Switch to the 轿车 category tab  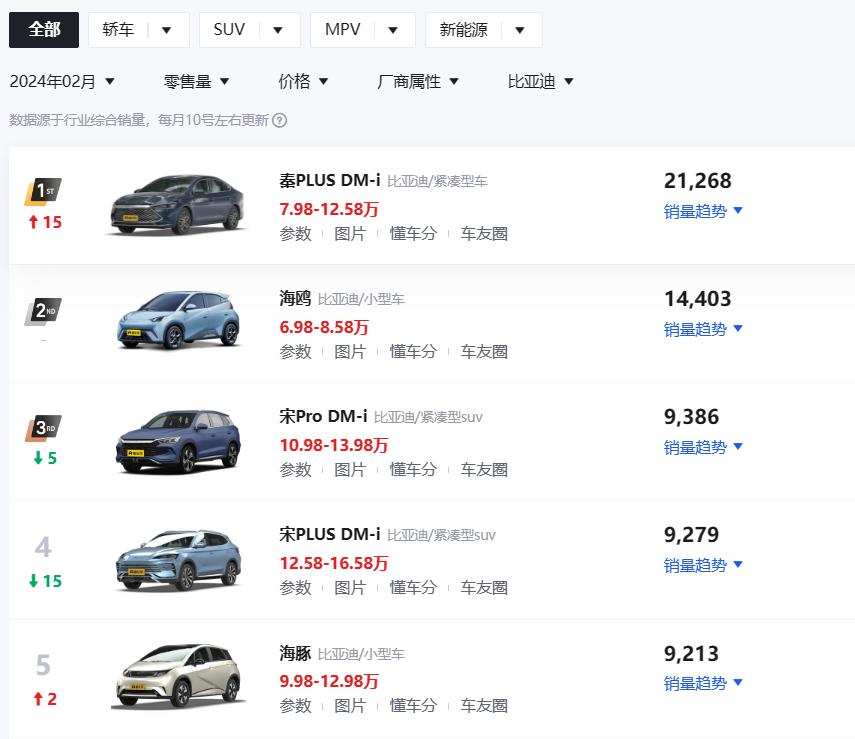[118, 30]
